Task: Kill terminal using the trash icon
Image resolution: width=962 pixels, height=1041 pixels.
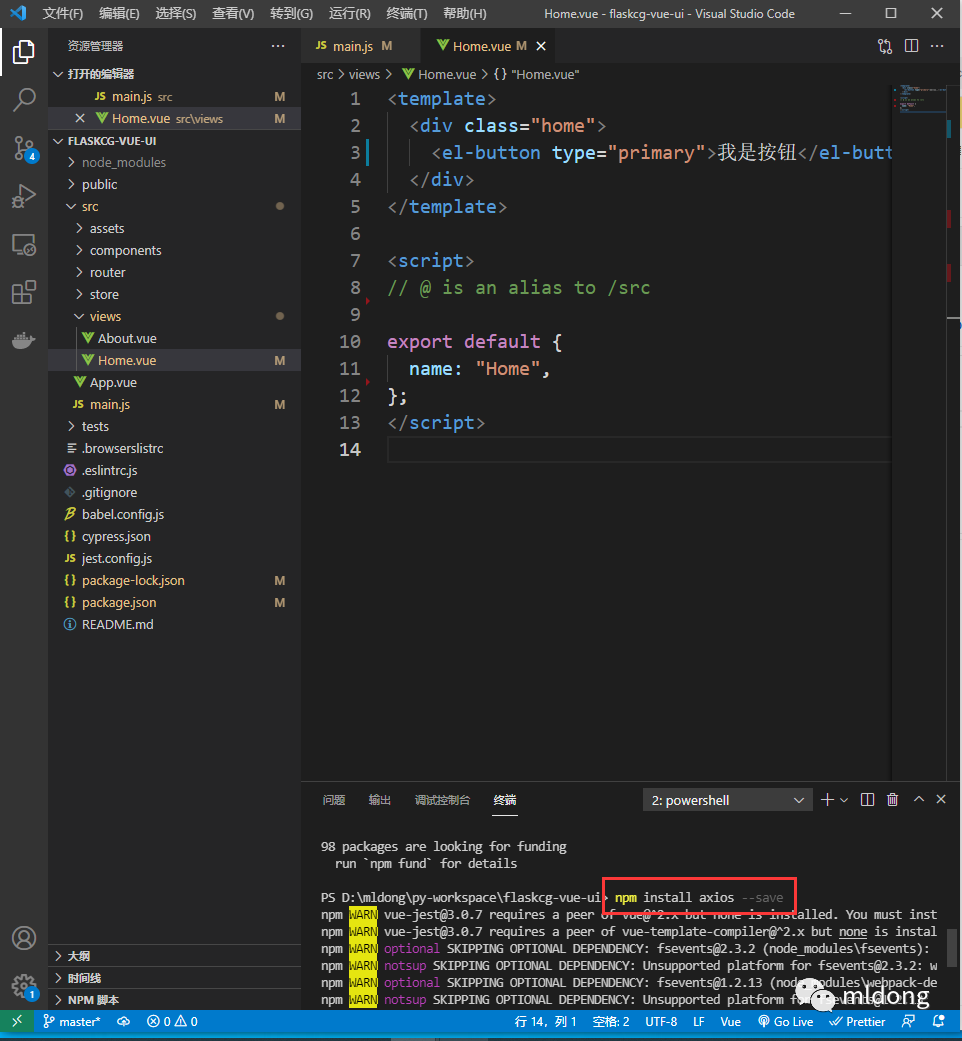Action: pos(892,800)
